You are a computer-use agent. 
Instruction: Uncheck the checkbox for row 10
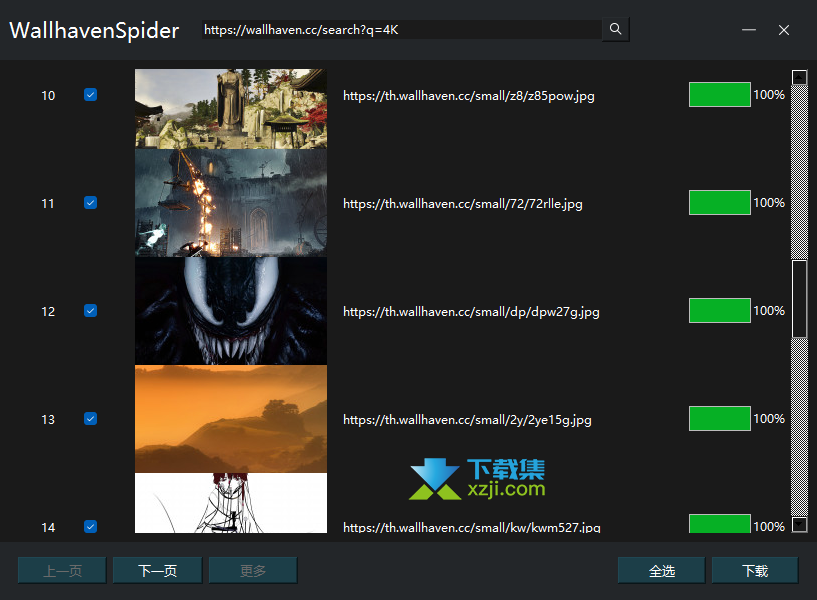pyautogui.click(x=90, y=95)
